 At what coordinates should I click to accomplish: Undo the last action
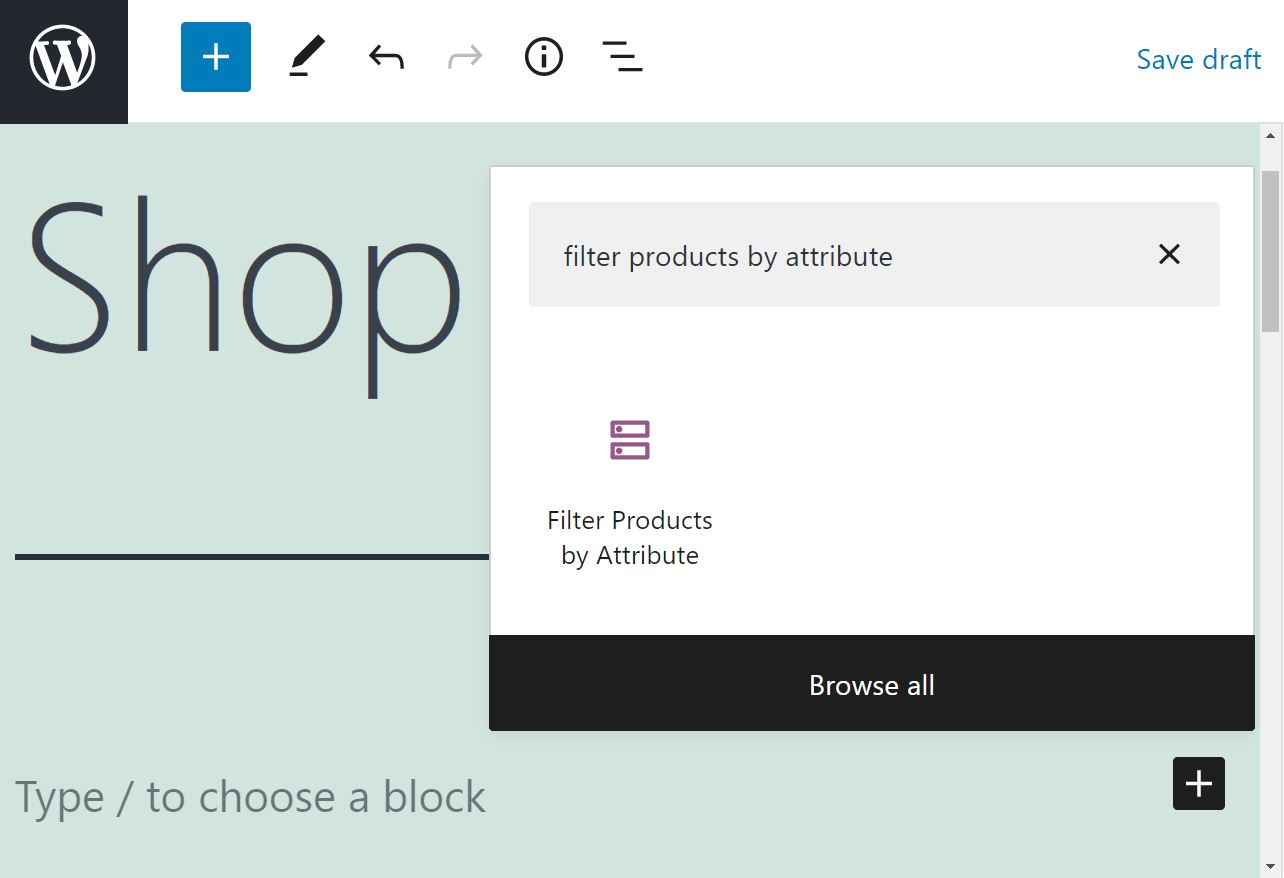[385, 57]
